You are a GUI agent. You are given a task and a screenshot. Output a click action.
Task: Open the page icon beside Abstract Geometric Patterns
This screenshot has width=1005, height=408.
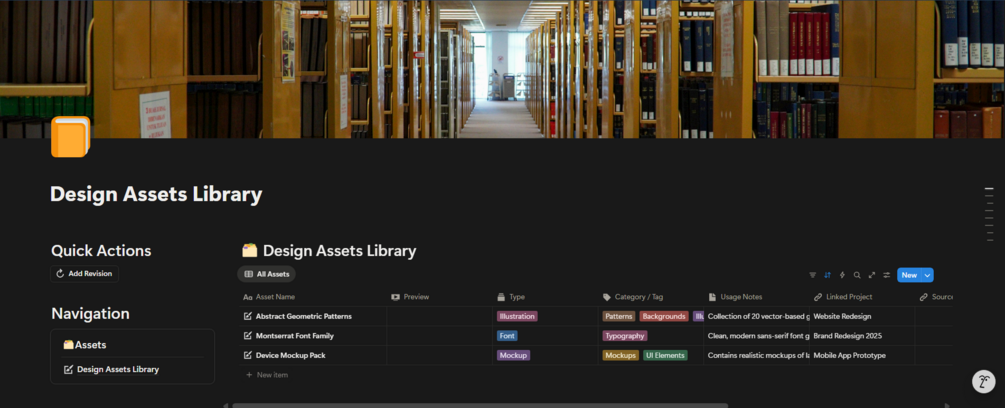pyautogui.click(x=248, y=316)
